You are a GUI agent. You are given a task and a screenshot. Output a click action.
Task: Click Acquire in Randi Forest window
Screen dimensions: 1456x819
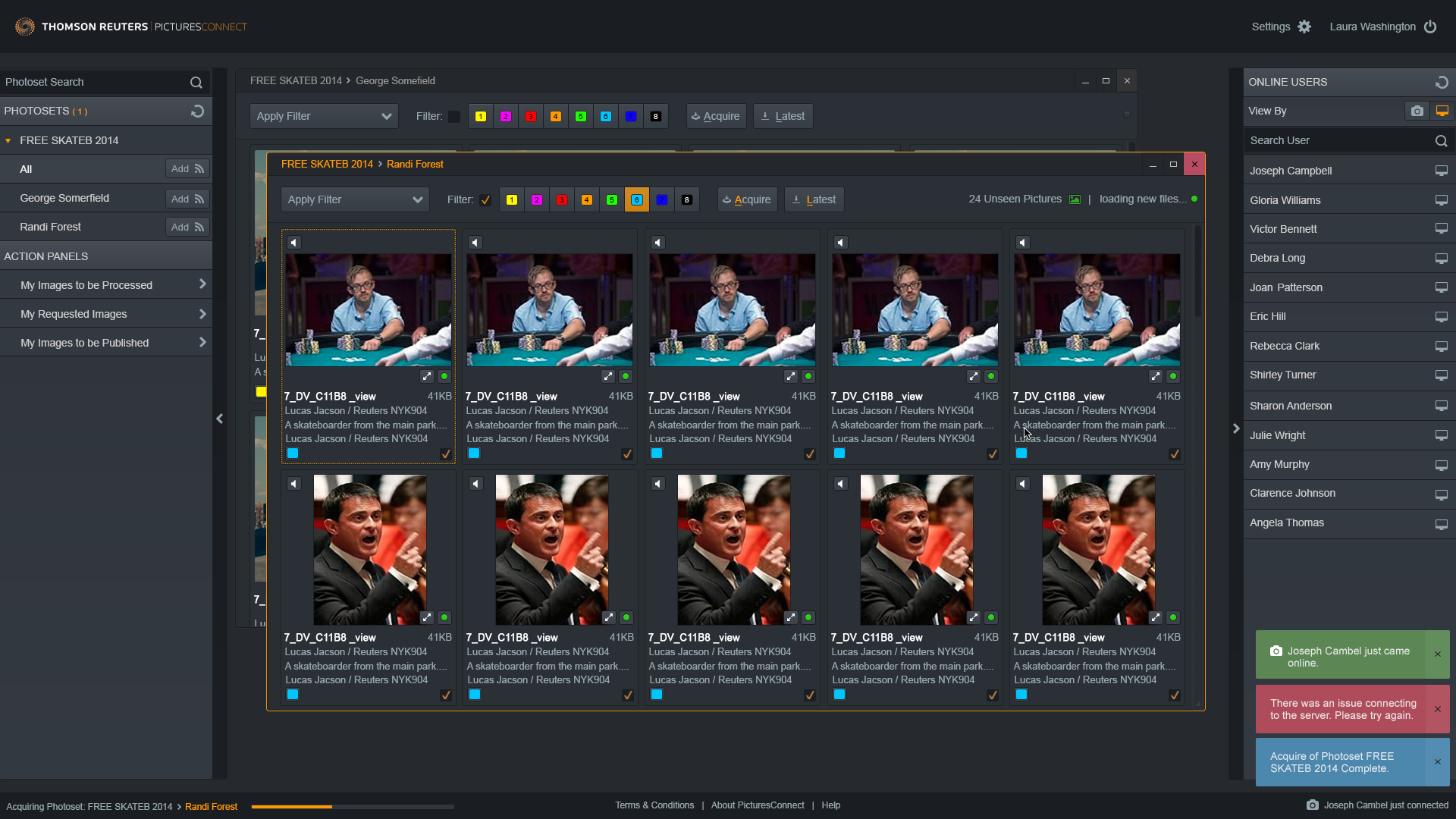747,199
